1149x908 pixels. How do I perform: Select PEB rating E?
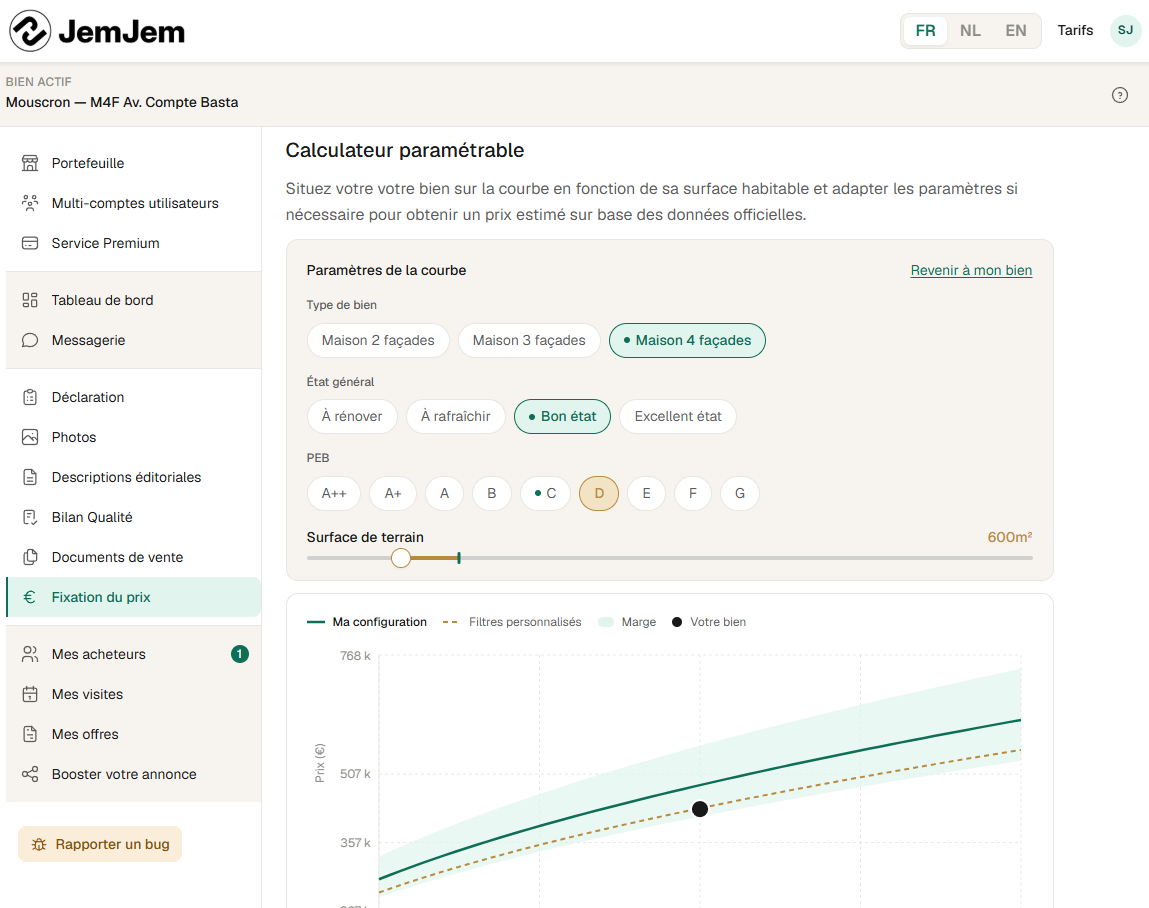[646, 493]
